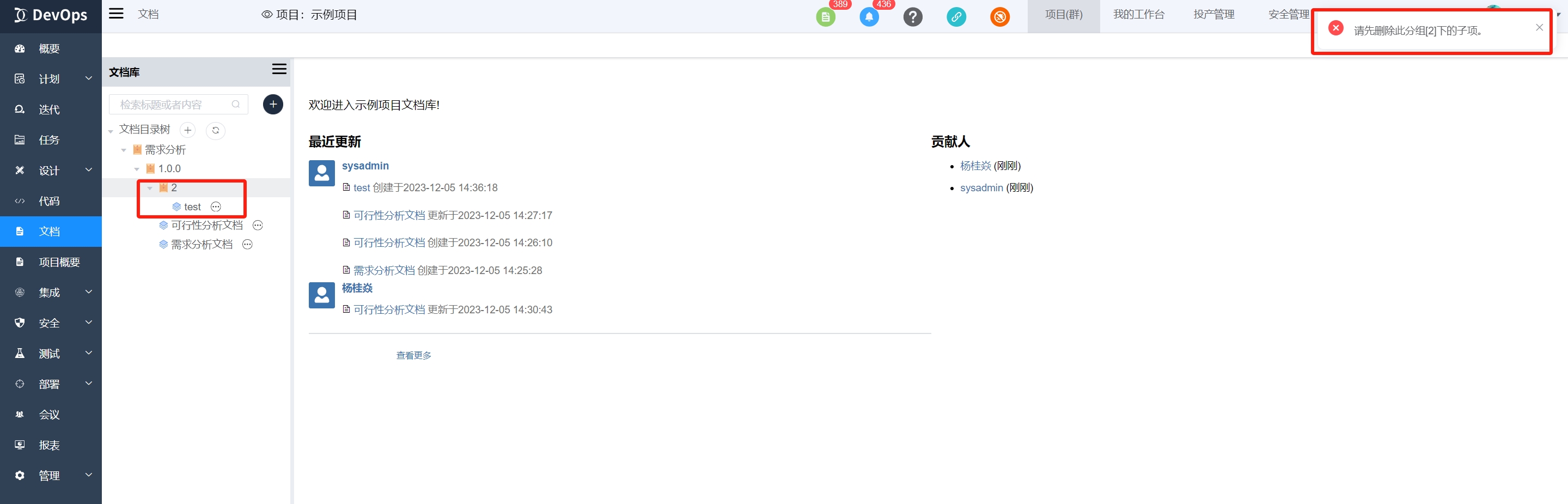This screenshot has height=504, width=1568.
Task: Expand the 计划 sidebar submenu arrow
Action: click(89, 78)
